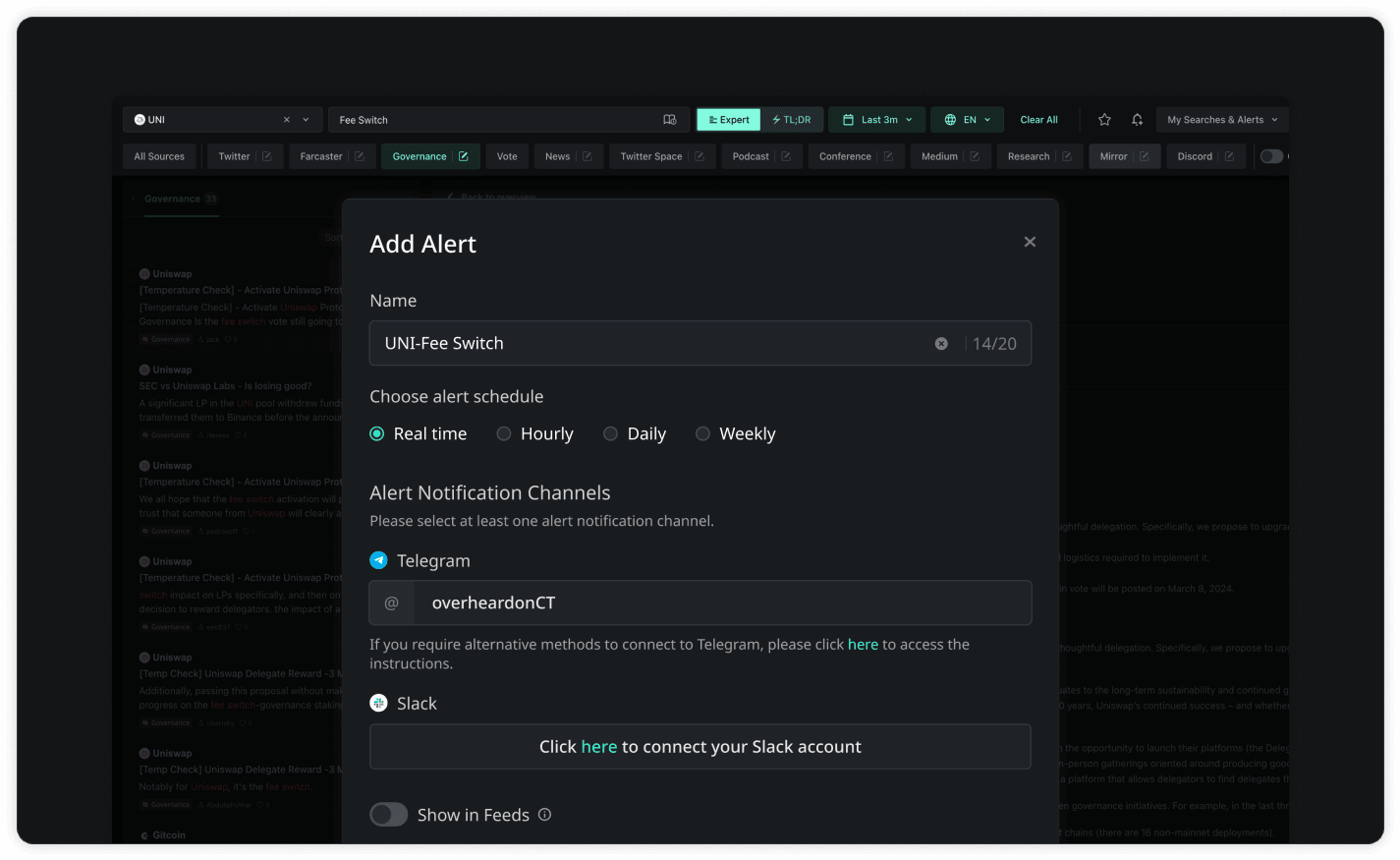Select the Daily schedule option

(635, 433)
